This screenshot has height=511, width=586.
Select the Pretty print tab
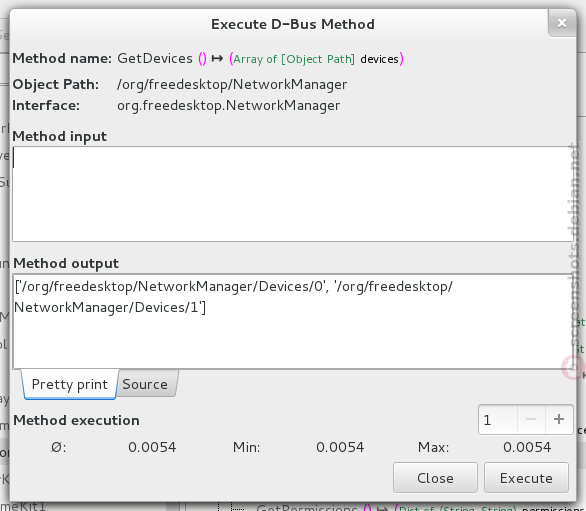(x=70, y=384)
